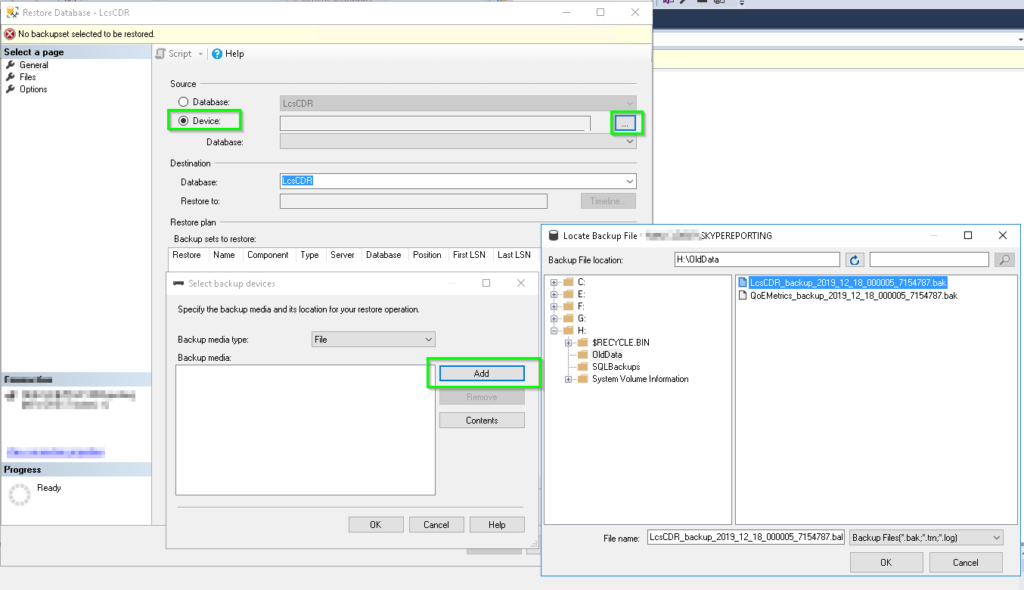This screenshot has width=1024, height=590.
Task: Click the First LSN column header
Action: [x=469, y=255]
